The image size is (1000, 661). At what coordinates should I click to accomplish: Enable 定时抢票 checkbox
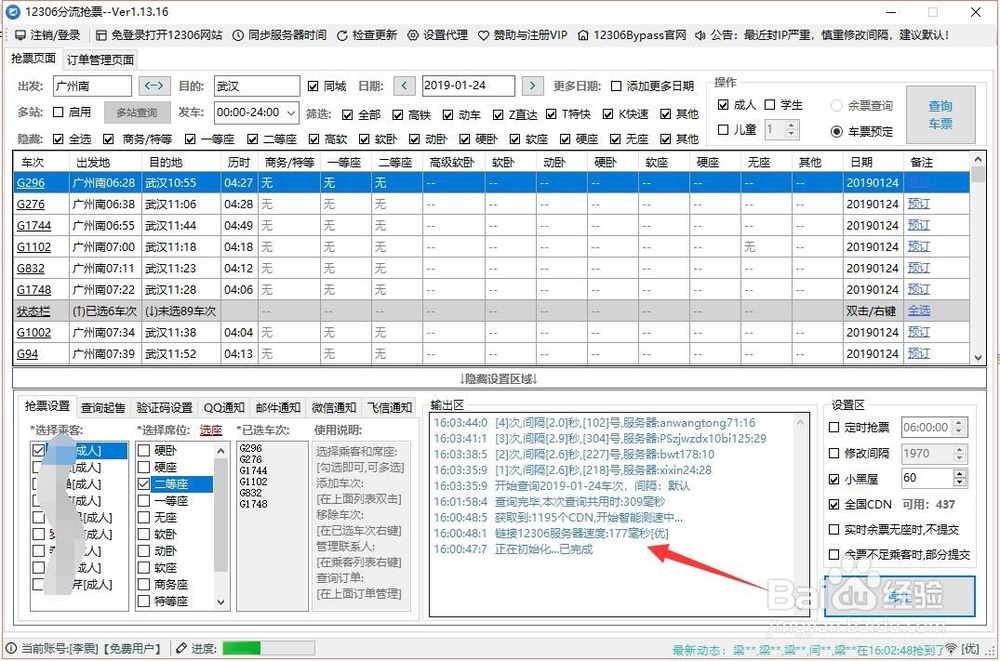834,427
